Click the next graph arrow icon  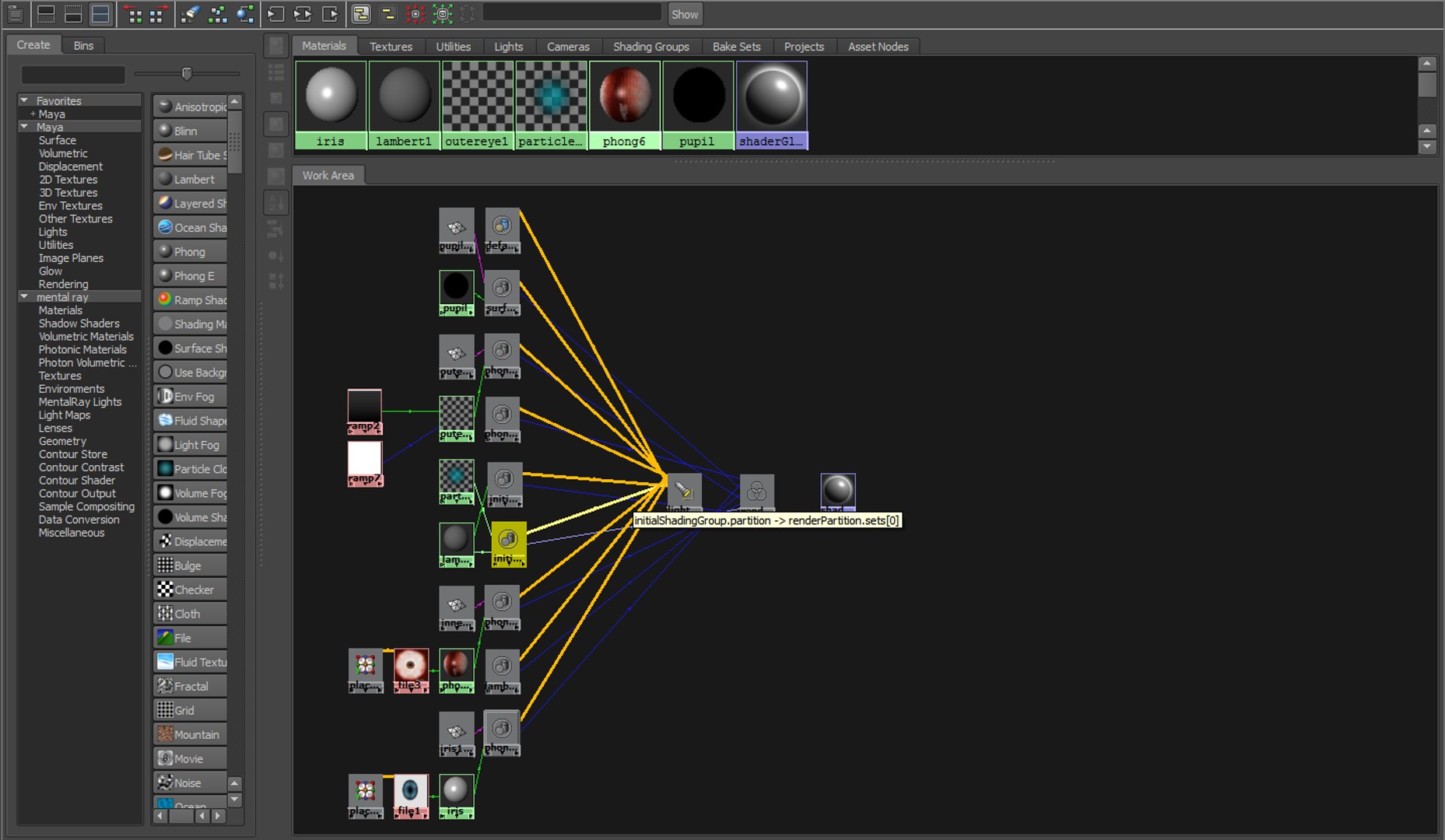159,14
